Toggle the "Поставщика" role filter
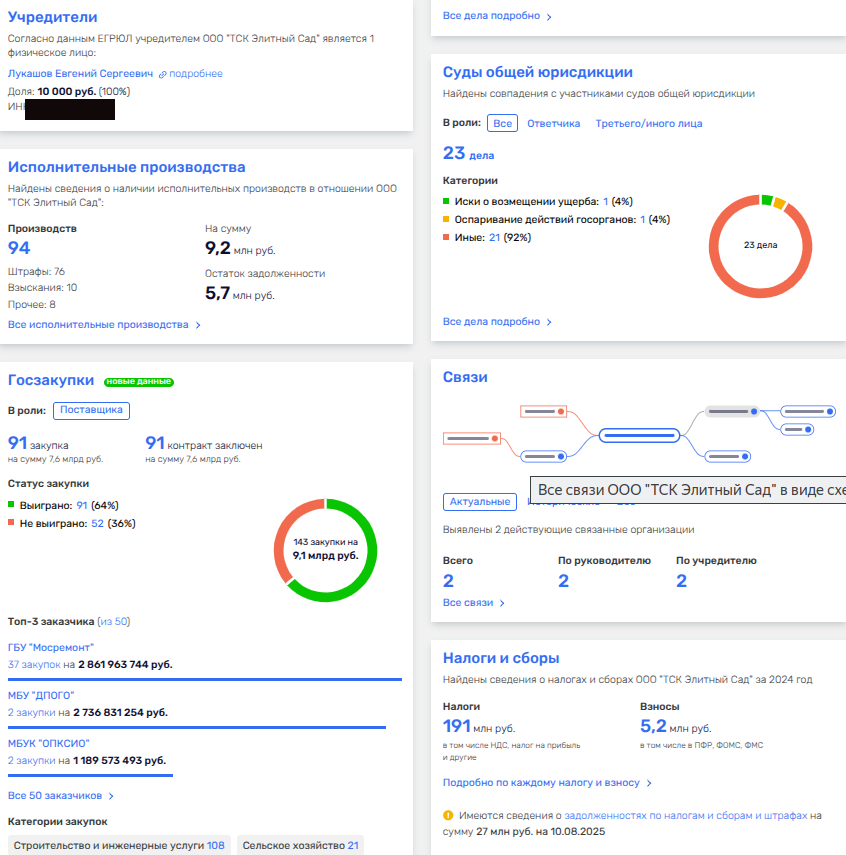This screenshot has height=855, width=846. tap(91, 410)
